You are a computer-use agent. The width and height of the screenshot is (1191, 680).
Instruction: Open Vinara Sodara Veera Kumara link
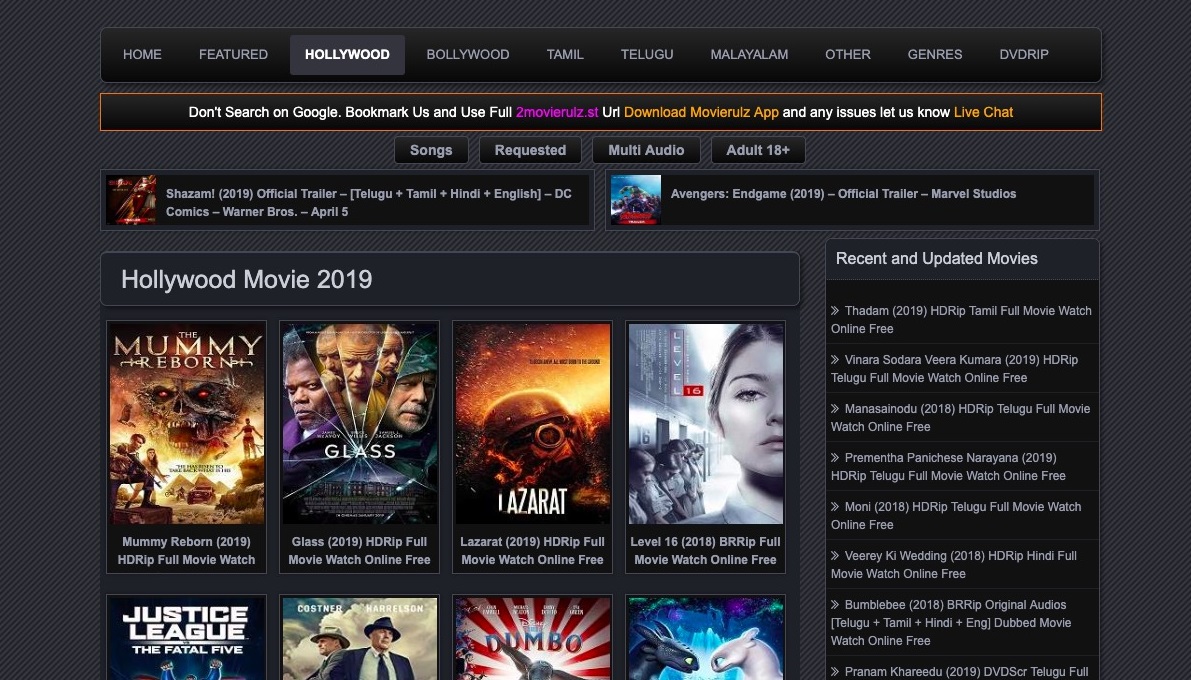(954, 368)
